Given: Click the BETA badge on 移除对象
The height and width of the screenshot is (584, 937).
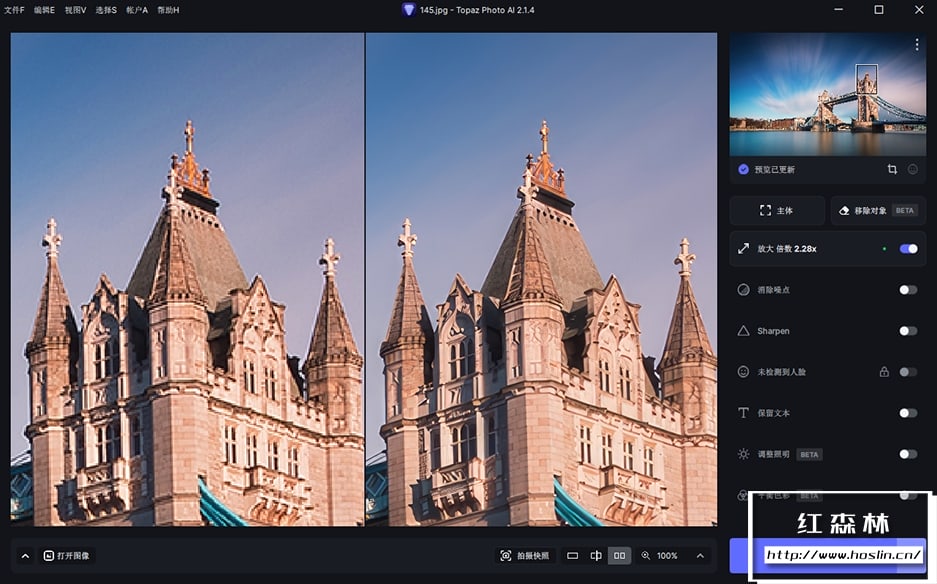Looking at the screenshot, I should click(x=904, y=210).
